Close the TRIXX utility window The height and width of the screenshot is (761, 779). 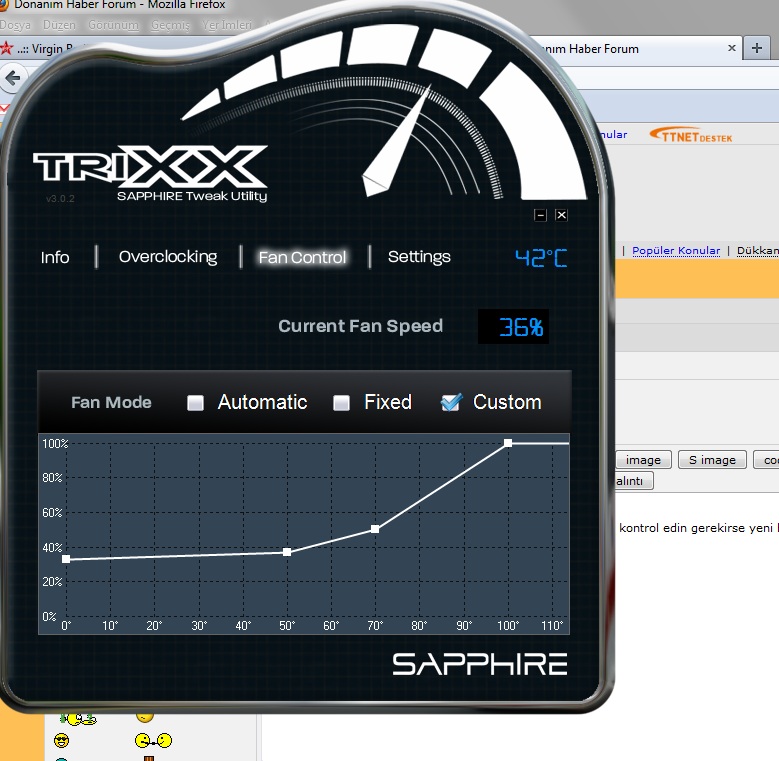tap(561, 215)
